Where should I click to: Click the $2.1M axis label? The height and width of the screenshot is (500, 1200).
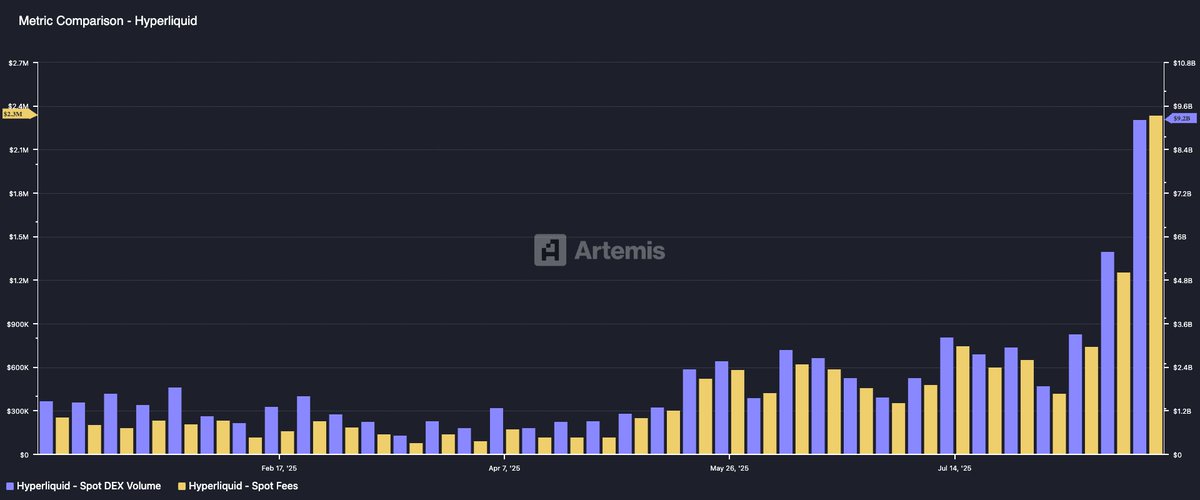[x=19, y=150]
